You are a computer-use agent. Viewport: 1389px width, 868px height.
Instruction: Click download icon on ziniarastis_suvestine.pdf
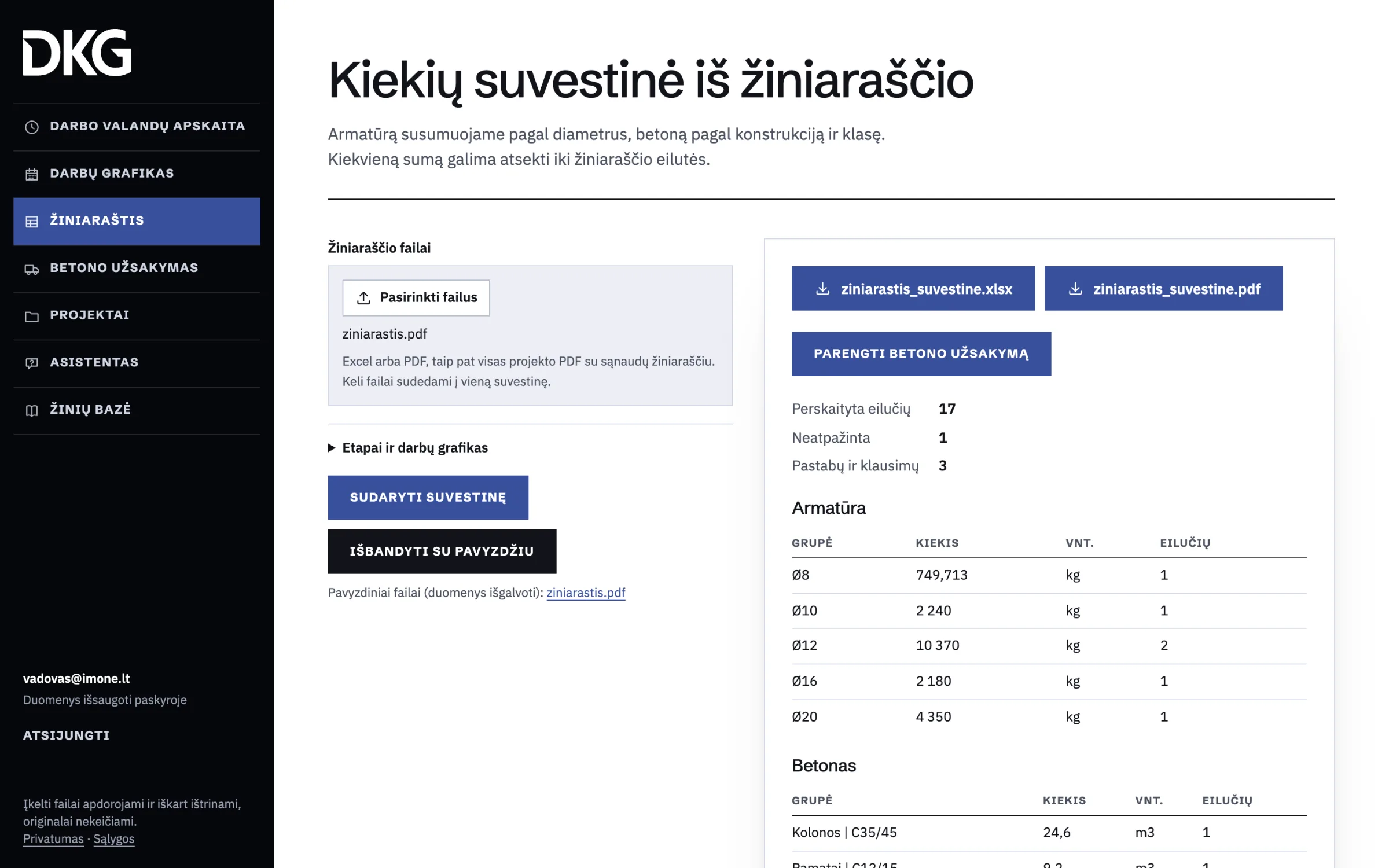point(1075,288)
